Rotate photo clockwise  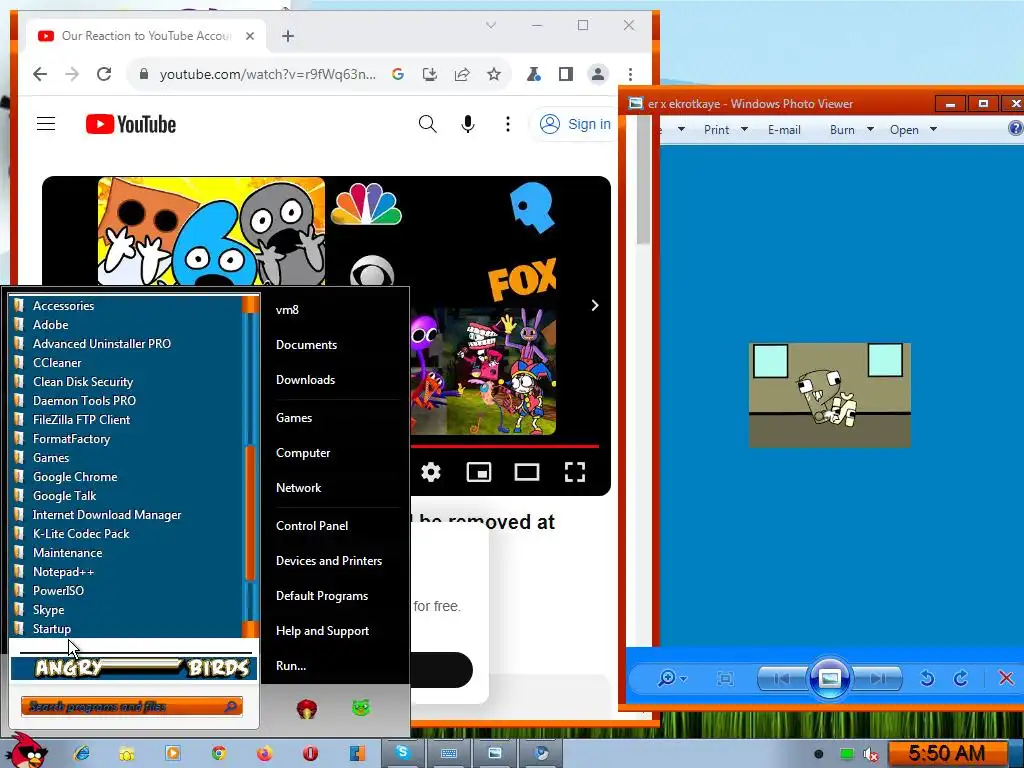[960, 679]
